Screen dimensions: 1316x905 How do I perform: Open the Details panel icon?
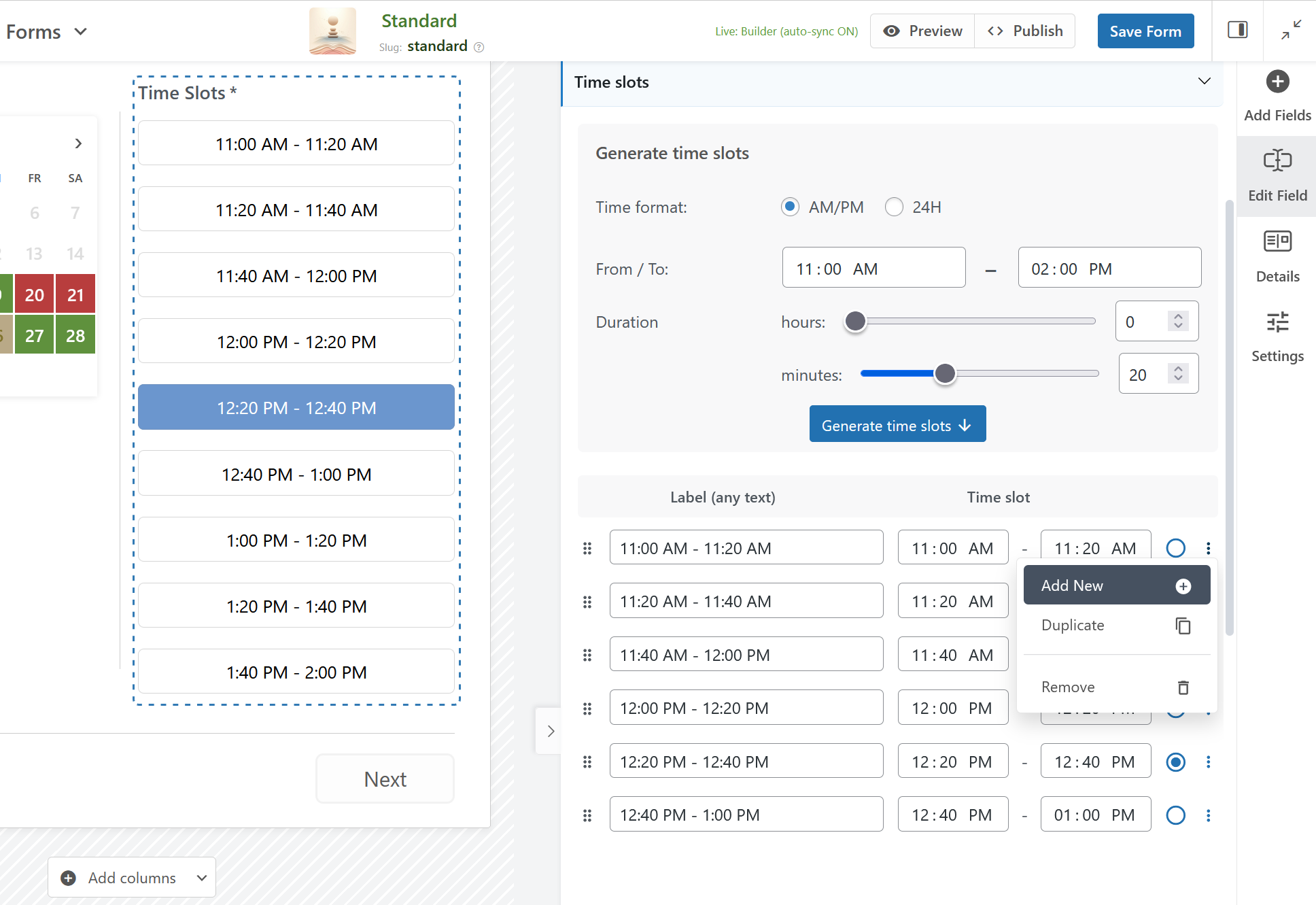coord(1277,241)
